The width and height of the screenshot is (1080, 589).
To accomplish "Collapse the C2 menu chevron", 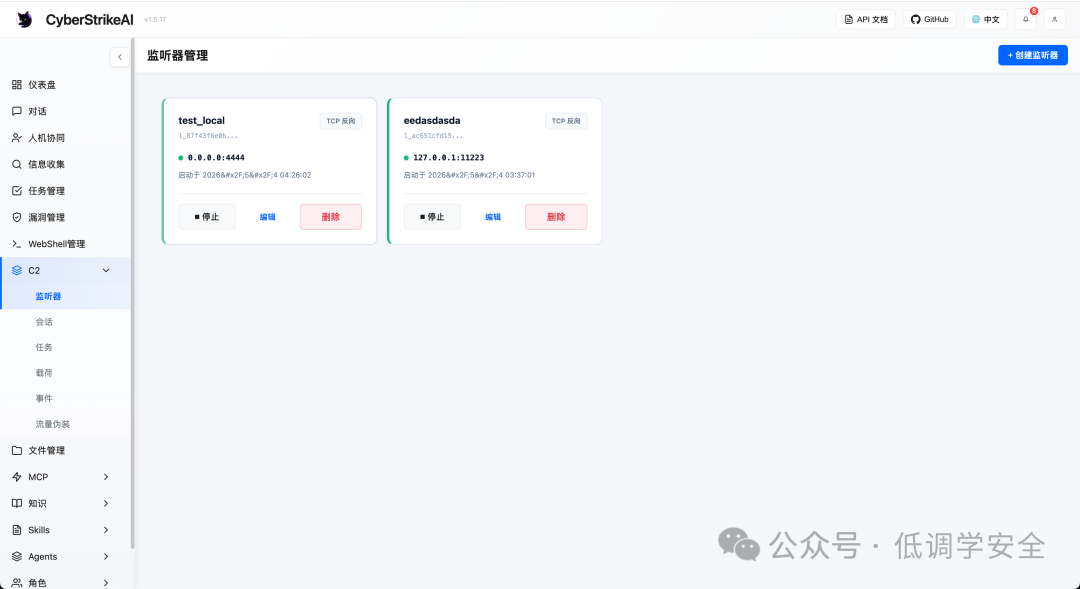I will coord(106,271).
